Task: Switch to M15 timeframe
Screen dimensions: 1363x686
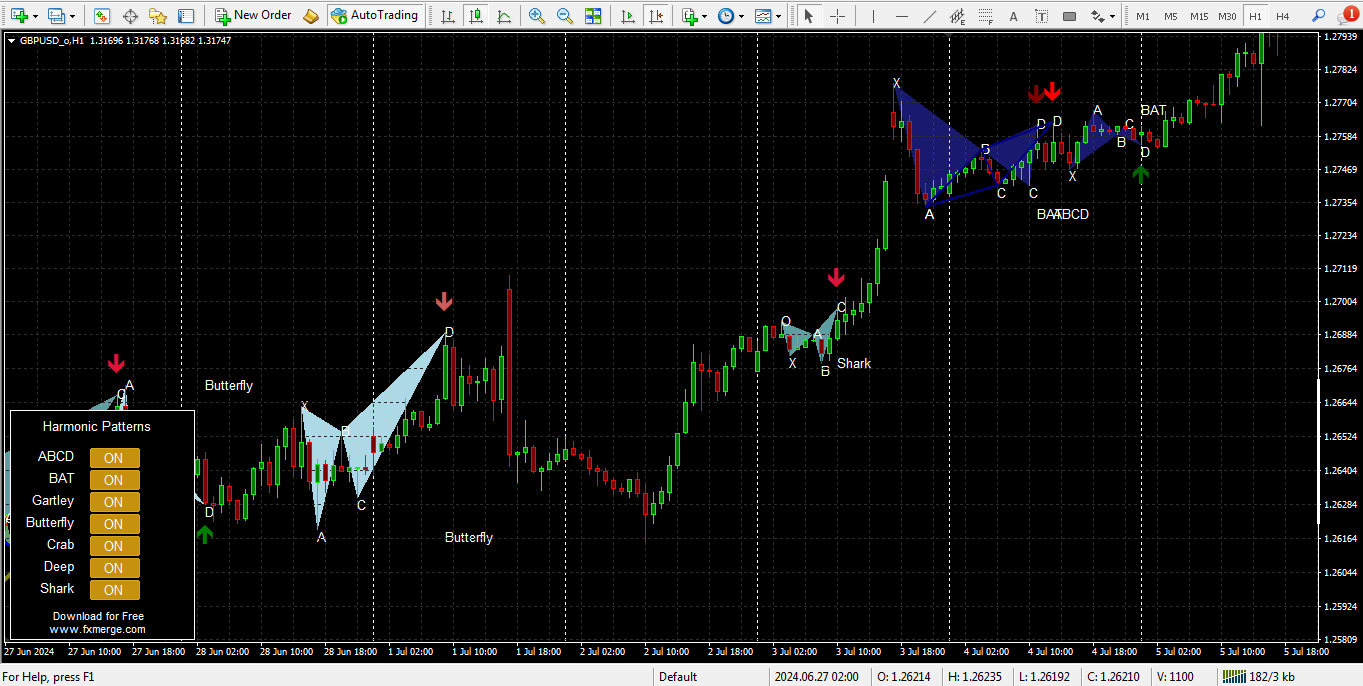Action: point(1199,16)
